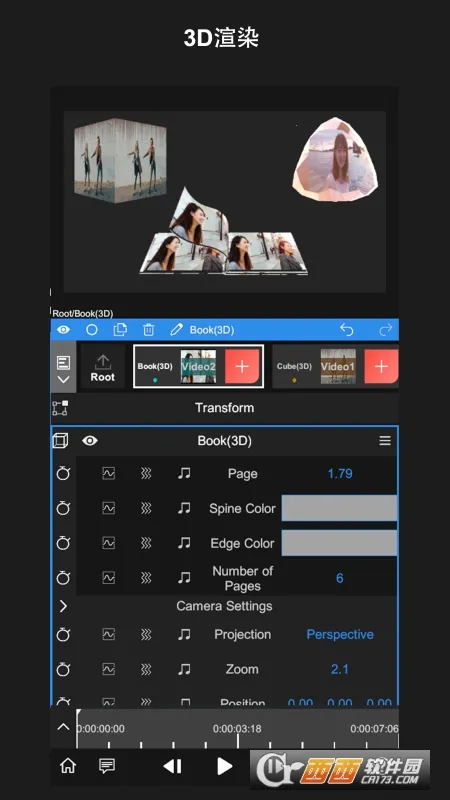
Task: Click the circle mask icon in toolbar
Action: point(92,330)
